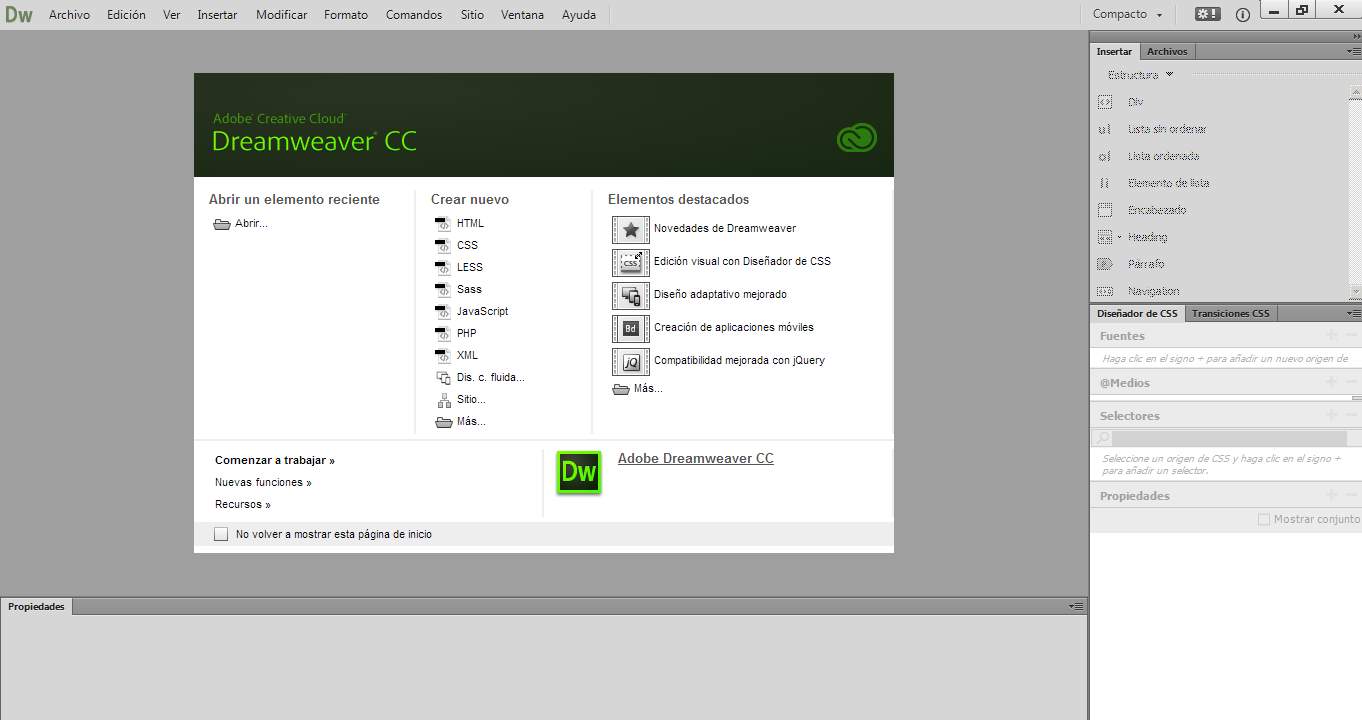Click the Insertar panel scrollbar down arrow
Screen dimensions: 1362x720
1355,292
